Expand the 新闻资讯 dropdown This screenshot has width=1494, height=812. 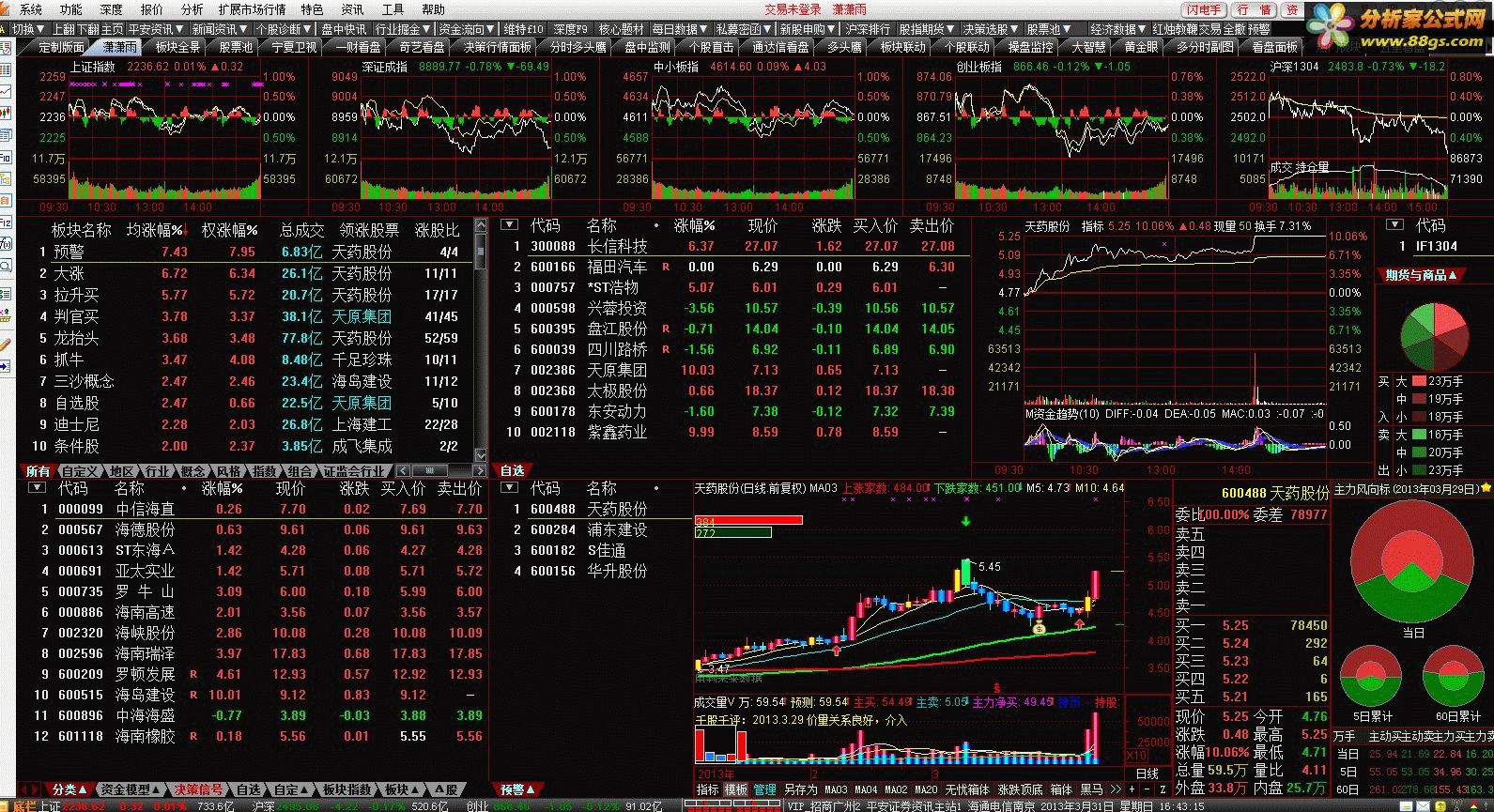point(220,30)
